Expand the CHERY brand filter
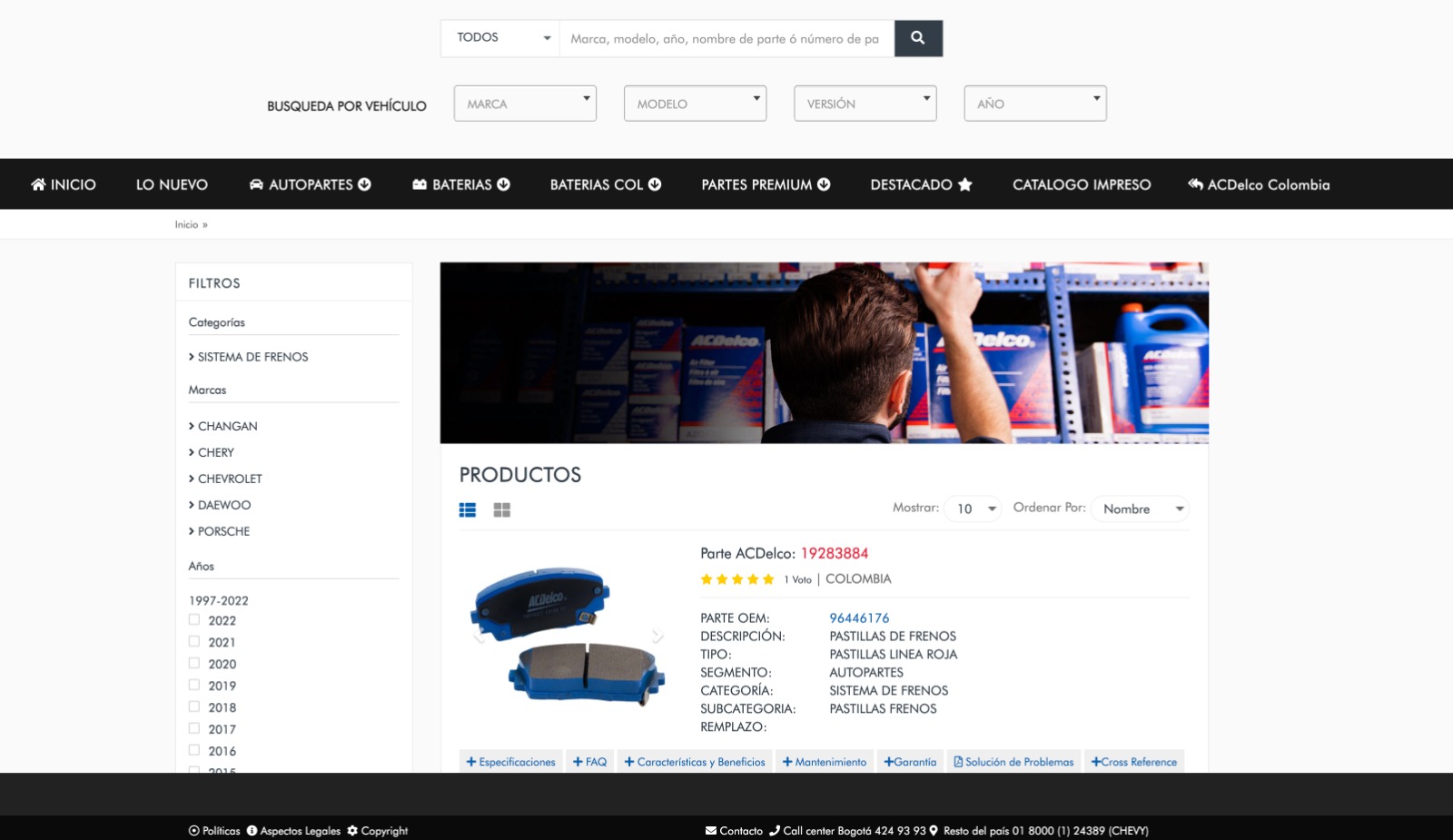The height and width of the screenshot is (840, 1453). [x=212, y=452]
